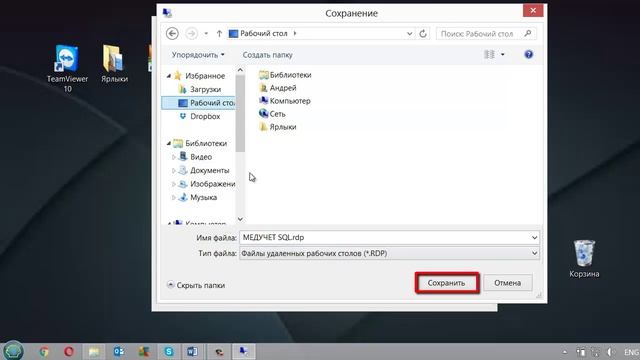
Task: Open Skype from taskbar
Action: [x=169, y=351]
